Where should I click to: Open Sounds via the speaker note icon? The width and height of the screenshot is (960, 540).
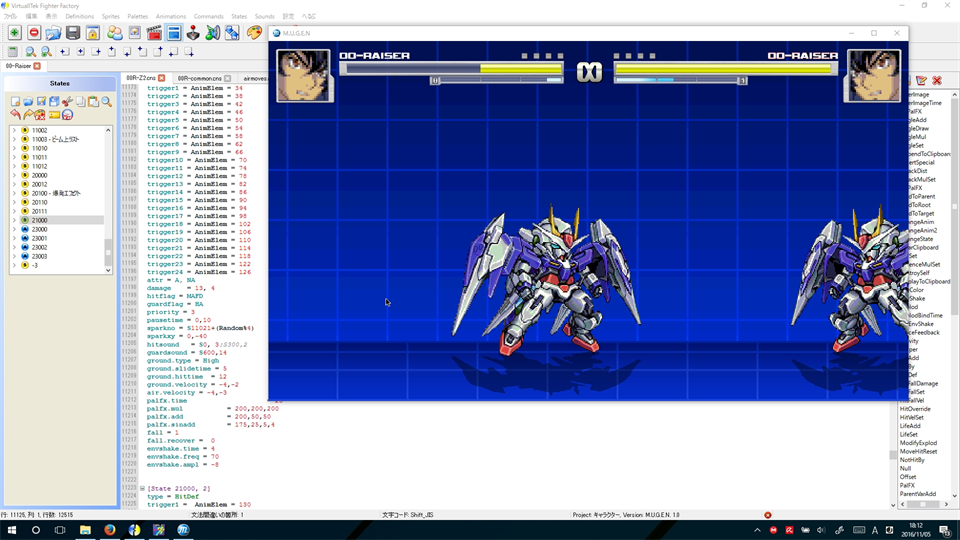(x=212, y=33)
